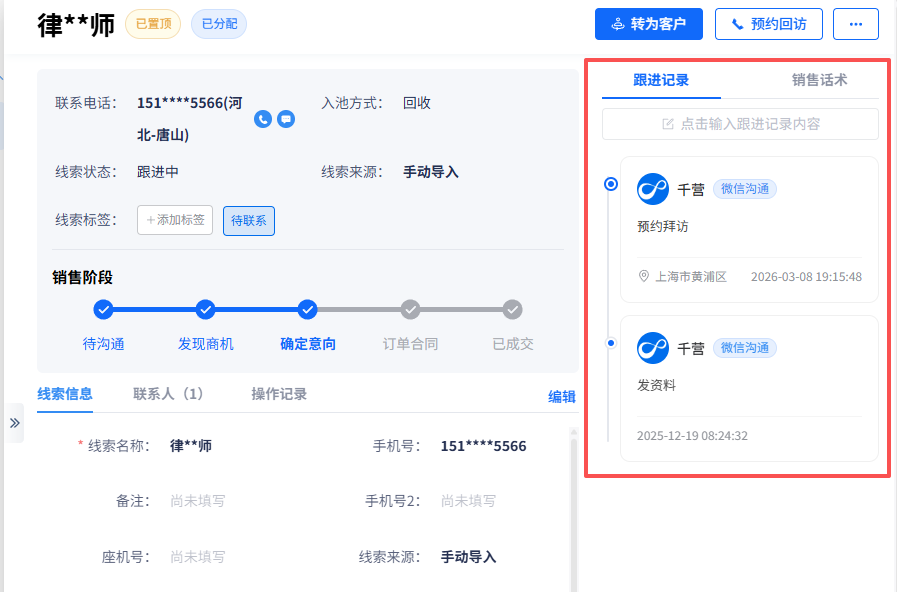The image size is (897, 592).
Task: Select the 发现商机 sales stage checkmark
Action: click(206, 309)
